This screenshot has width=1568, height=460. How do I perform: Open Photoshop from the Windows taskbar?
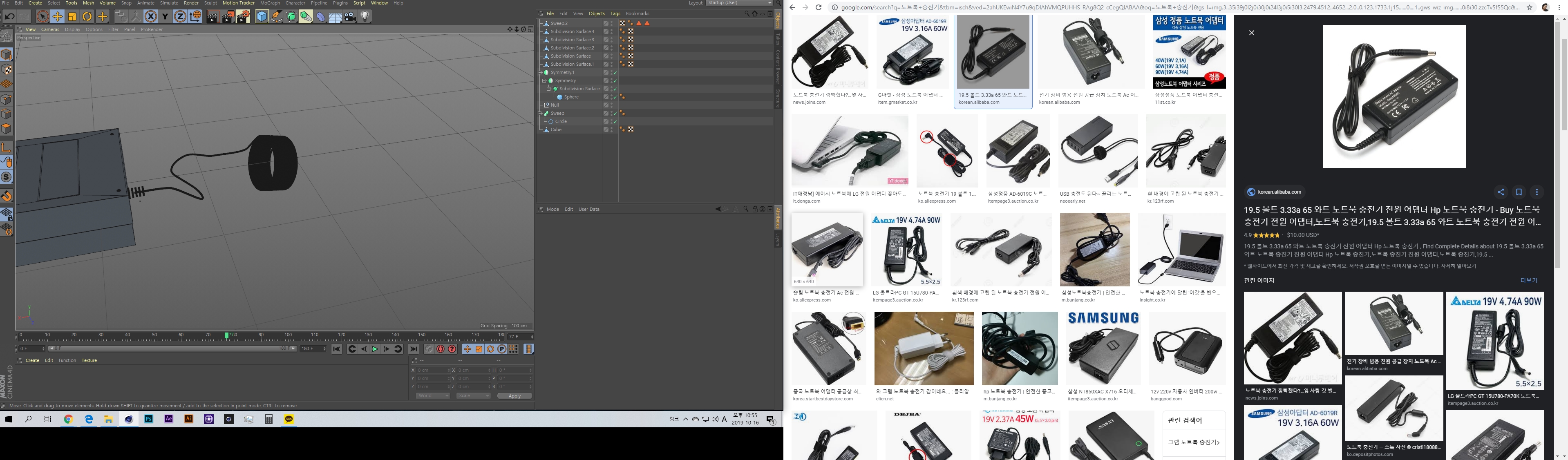click(x=148, y=419)
